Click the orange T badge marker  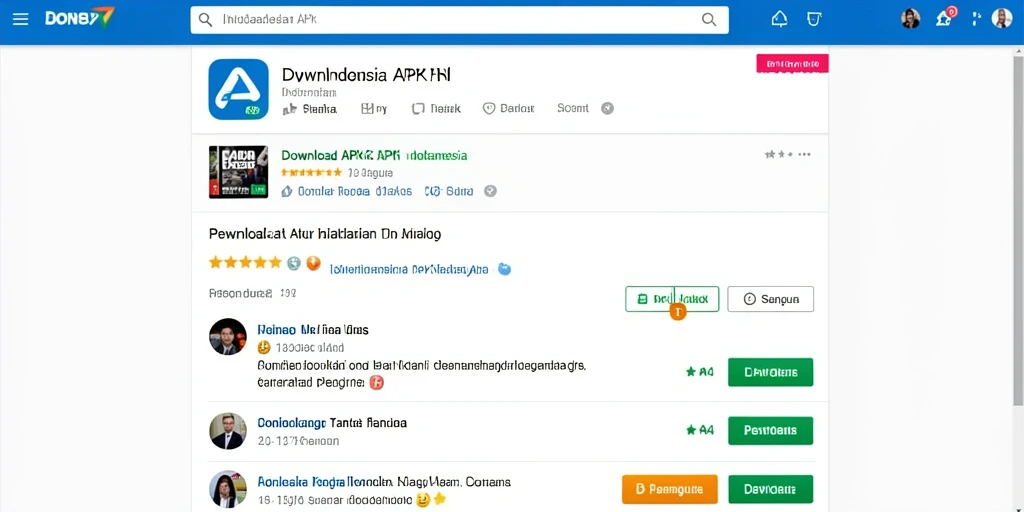click(x=678, y=313)
